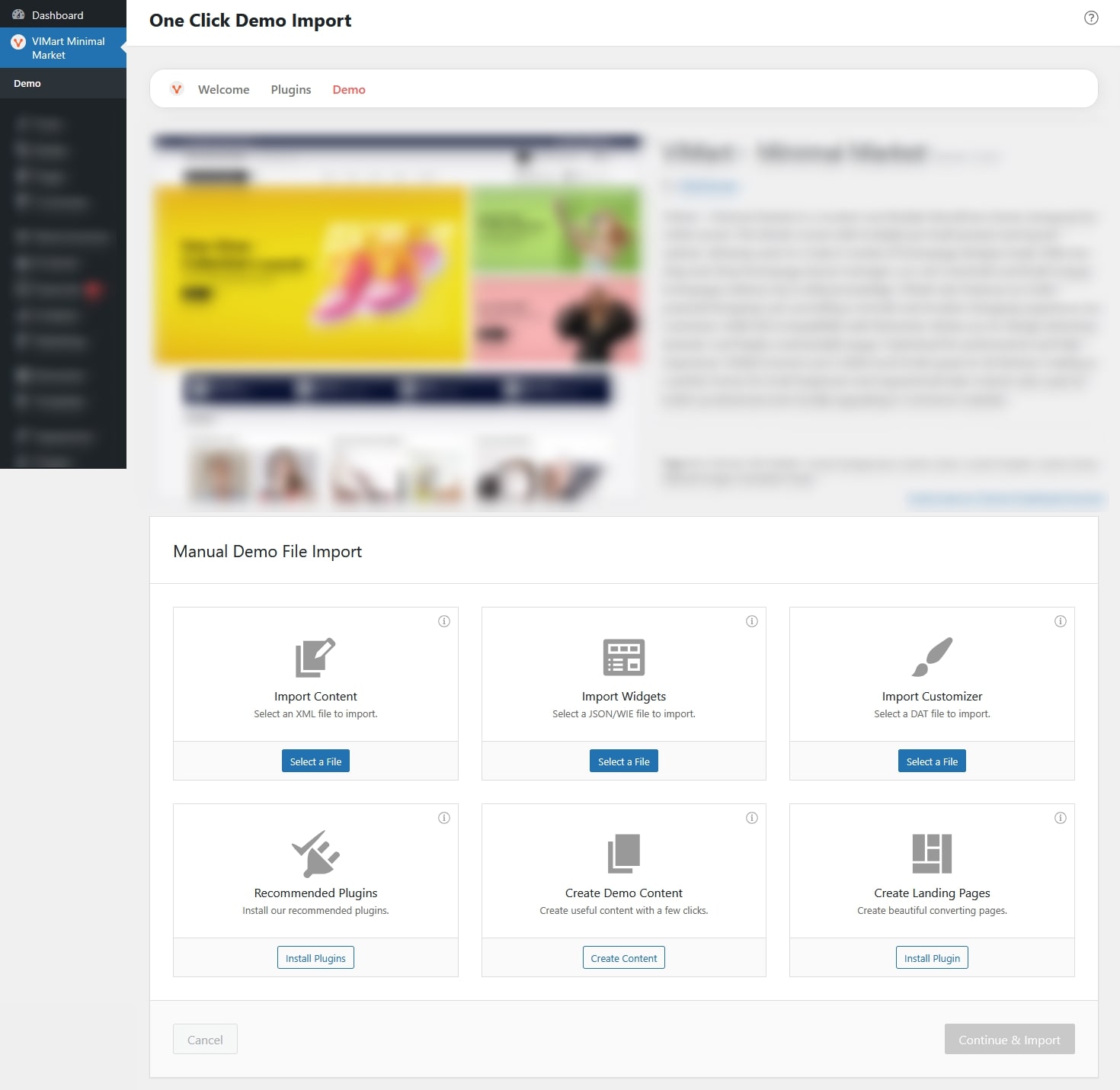This screenshot has height=1090, width=1120.
Task: Click the Import Widgets layout icon
Action: click(623, 657)
